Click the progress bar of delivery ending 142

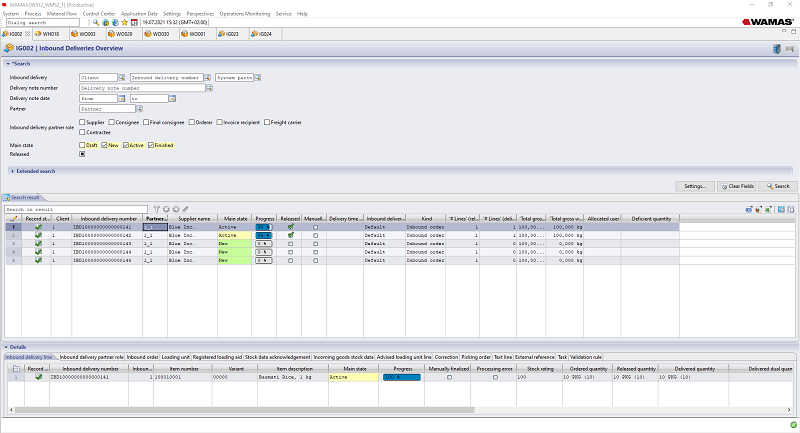[264, 236]
